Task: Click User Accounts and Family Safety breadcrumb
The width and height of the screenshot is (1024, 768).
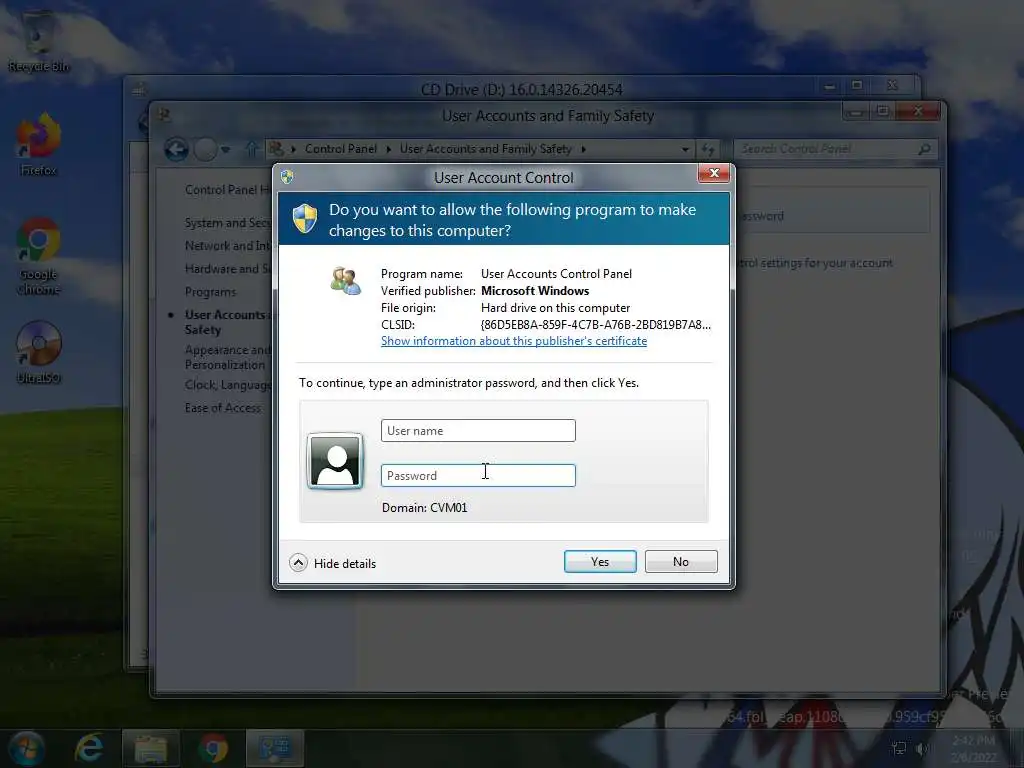Action: coord(485,149)
